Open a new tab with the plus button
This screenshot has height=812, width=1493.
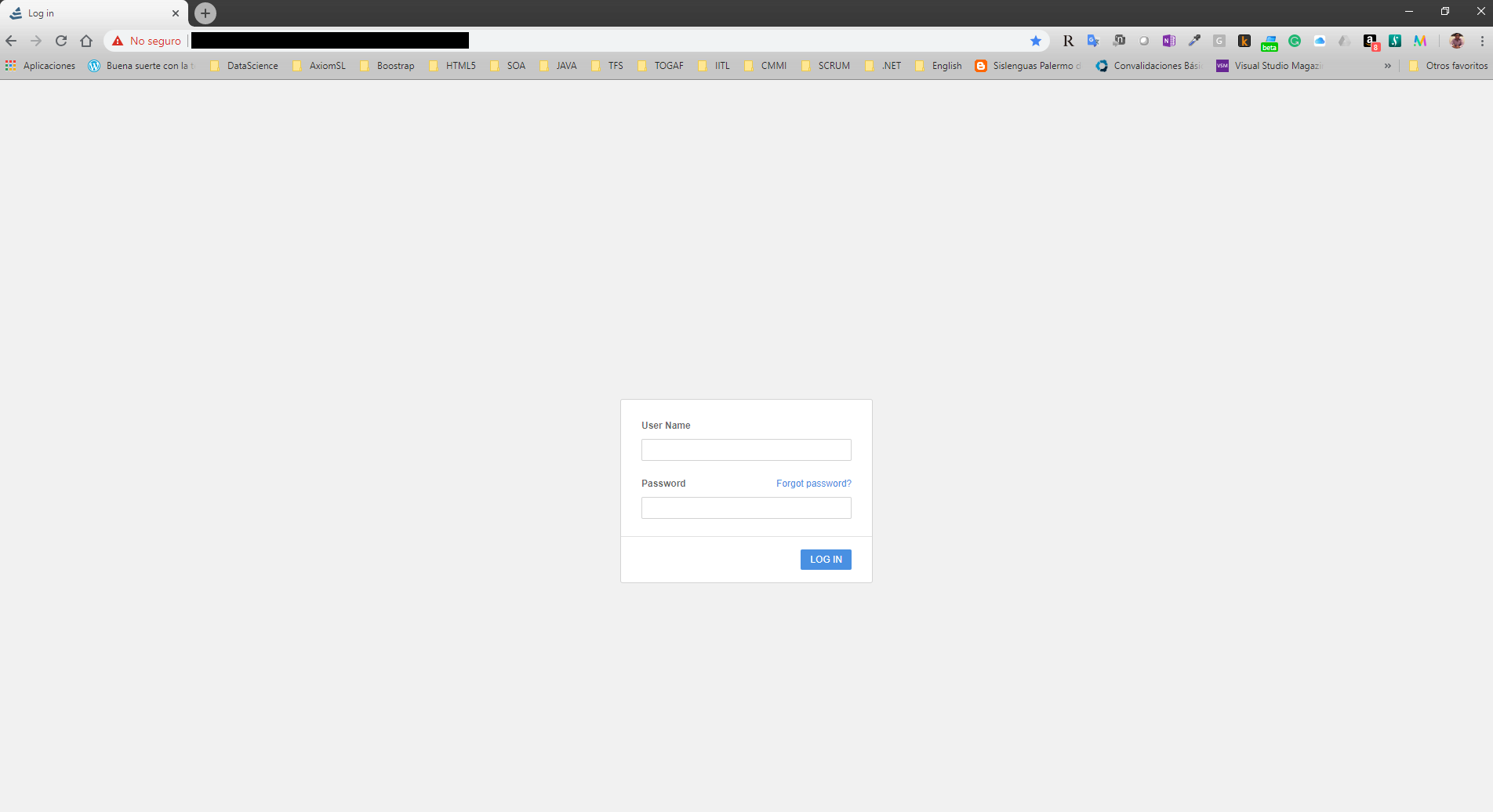pos(205,13)
